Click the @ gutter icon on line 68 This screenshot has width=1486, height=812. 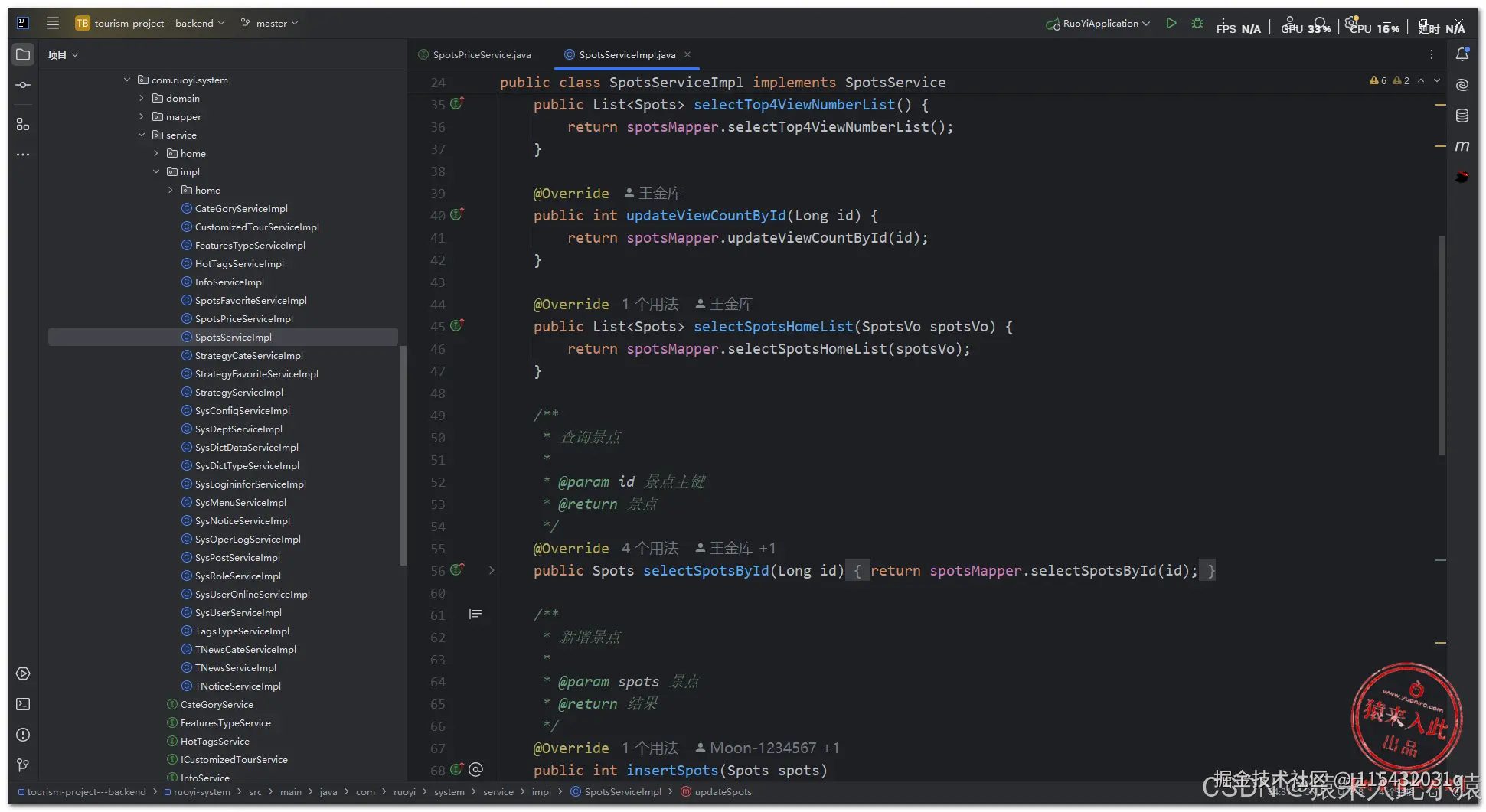point(475,769)
